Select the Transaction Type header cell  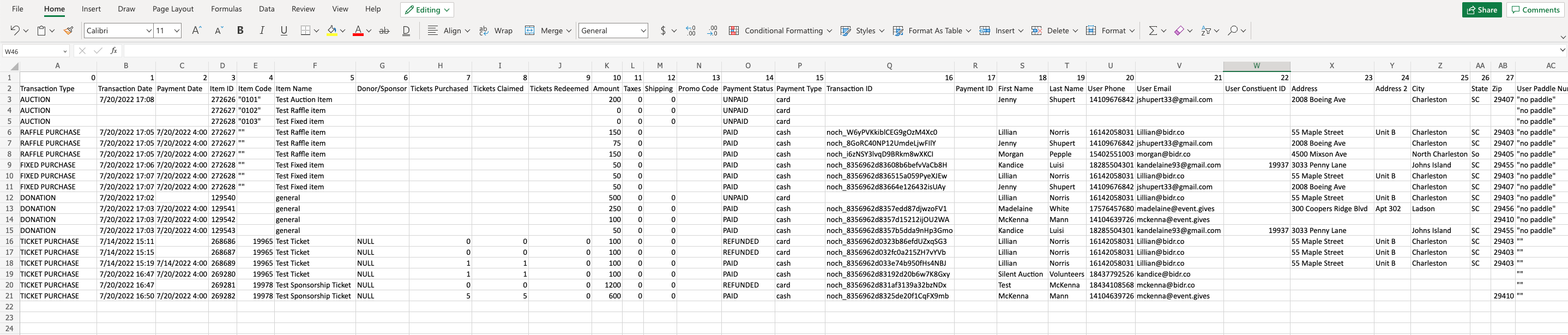click(58, 88)
